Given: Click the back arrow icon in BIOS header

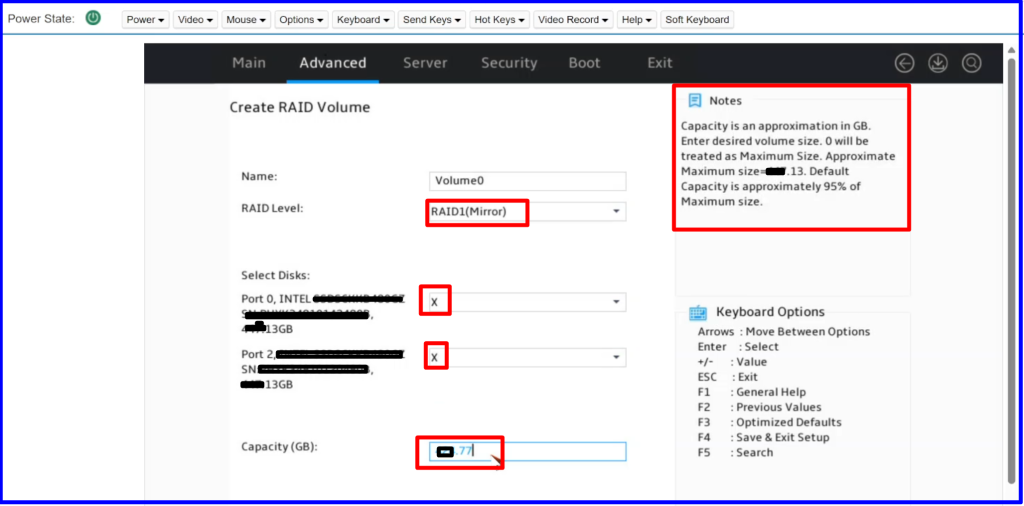Looking at the screenshot, I should click(x=904, y=63).
